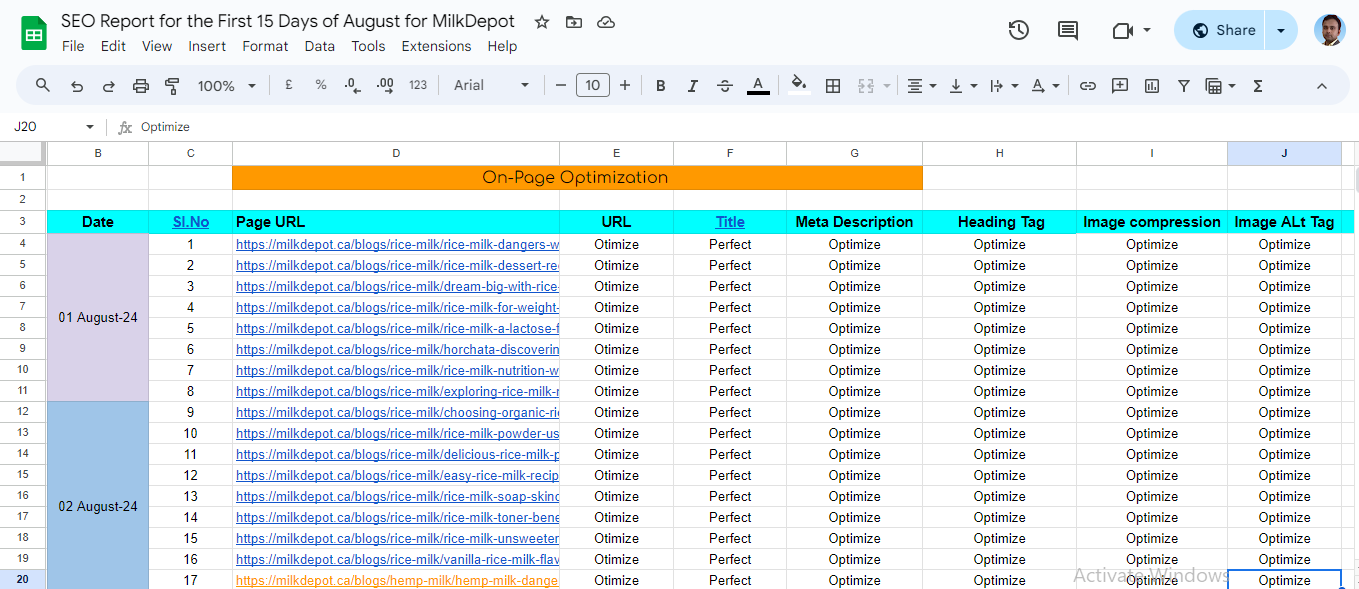Click the Share button
The height and width of the screenshot is (589, 1359).
coord(1220,30)
